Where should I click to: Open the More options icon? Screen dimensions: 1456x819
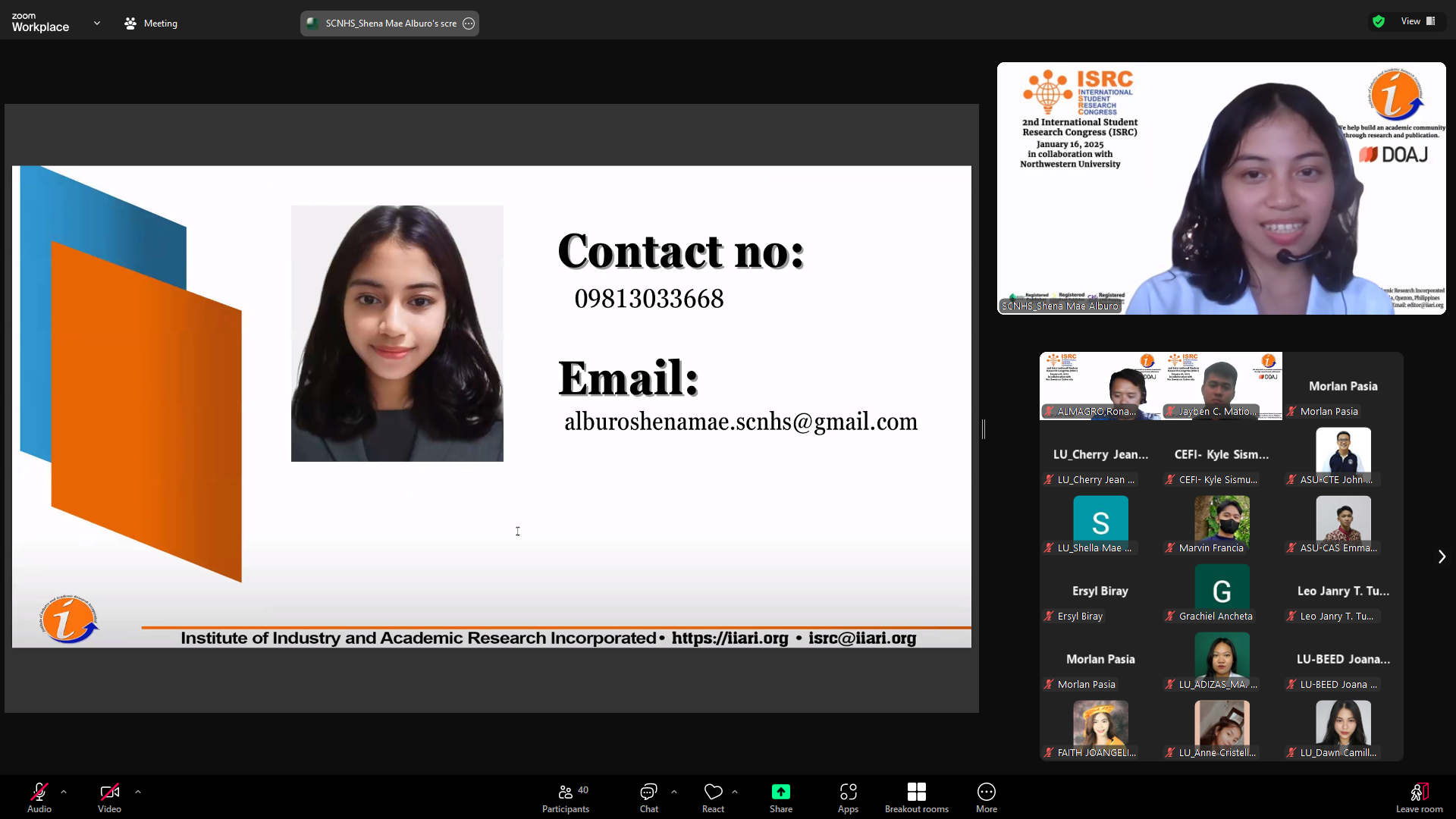pyautogui.click(x=986, y=792)
